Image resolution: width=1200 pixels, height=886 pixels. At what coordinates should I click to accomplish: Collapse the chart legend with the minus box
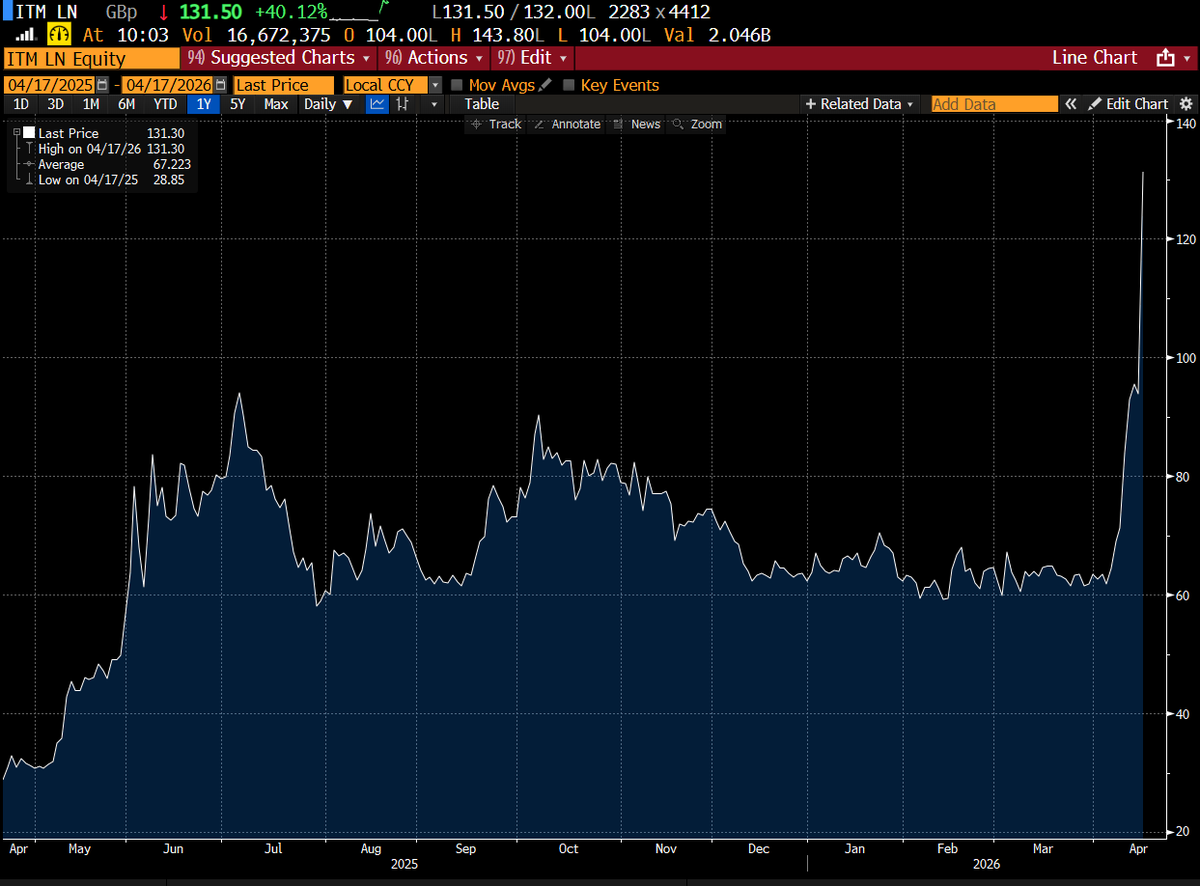point(14,131)
